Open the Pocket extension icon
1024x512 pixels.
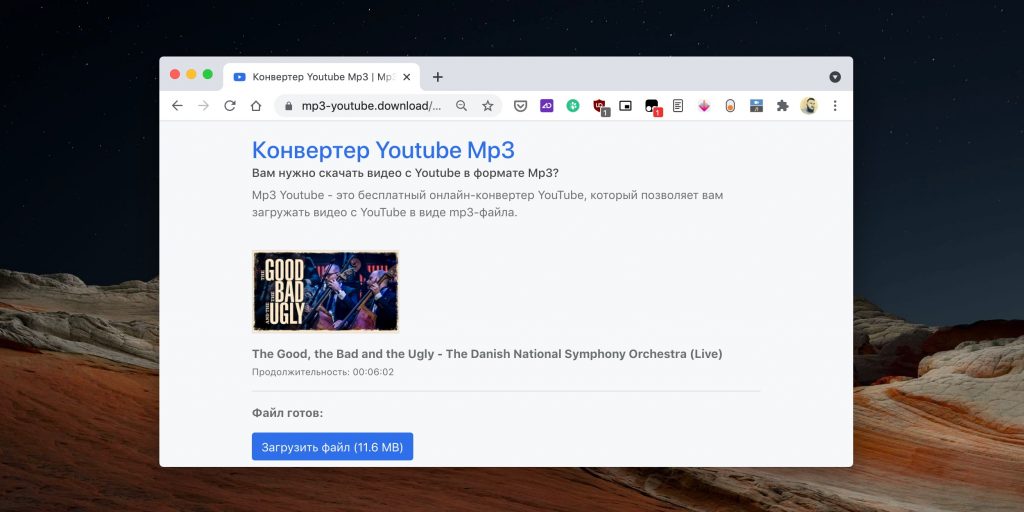coord(520,106)
